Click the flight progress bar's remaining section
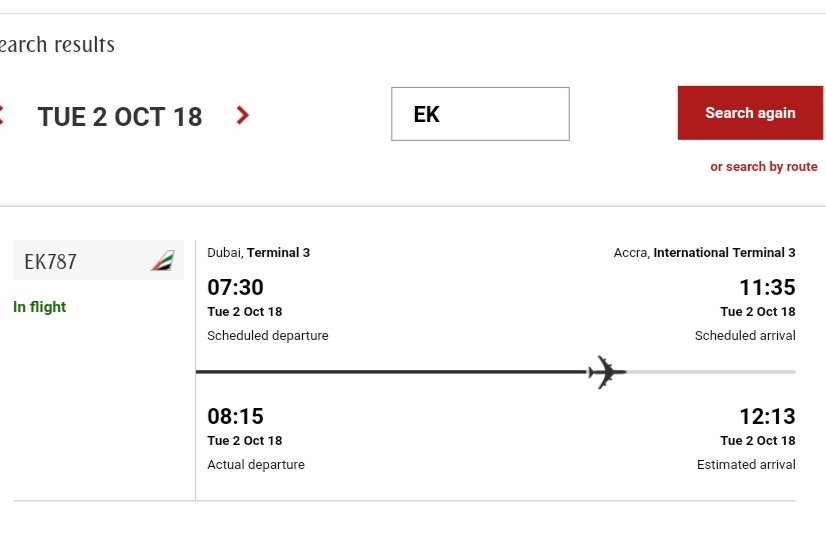This screenshot has height=558, width=826. tap(711, 372)
